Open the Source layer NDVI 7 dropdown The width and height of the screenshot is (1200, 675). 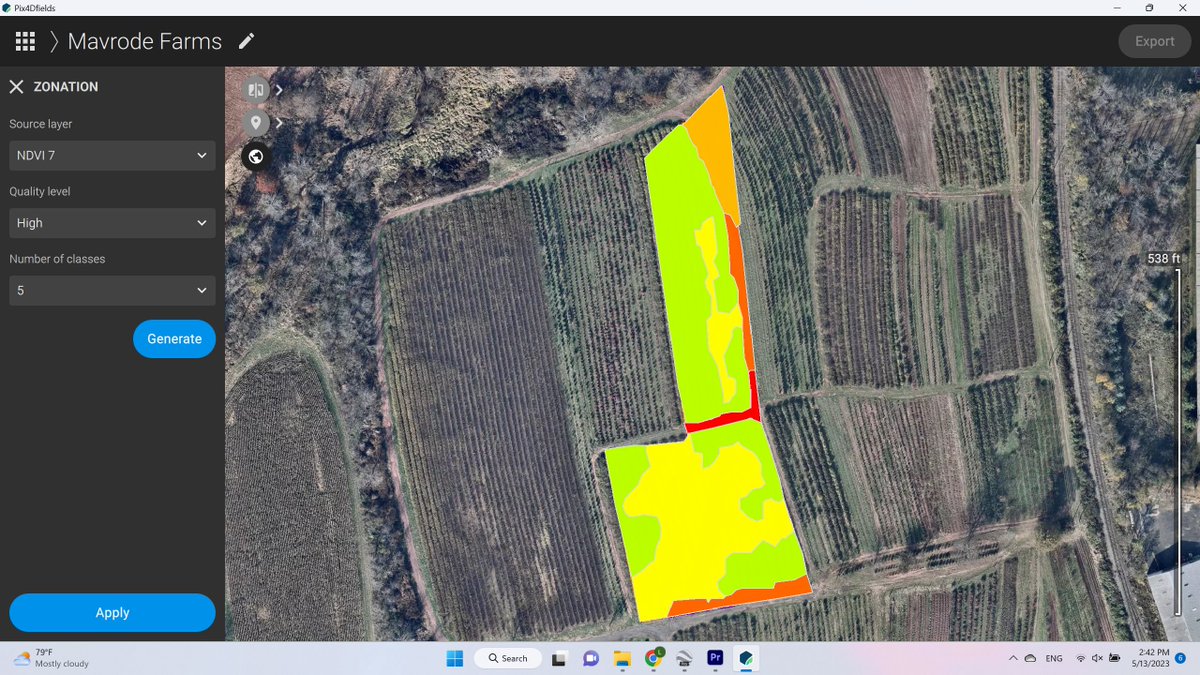(111, 155)
